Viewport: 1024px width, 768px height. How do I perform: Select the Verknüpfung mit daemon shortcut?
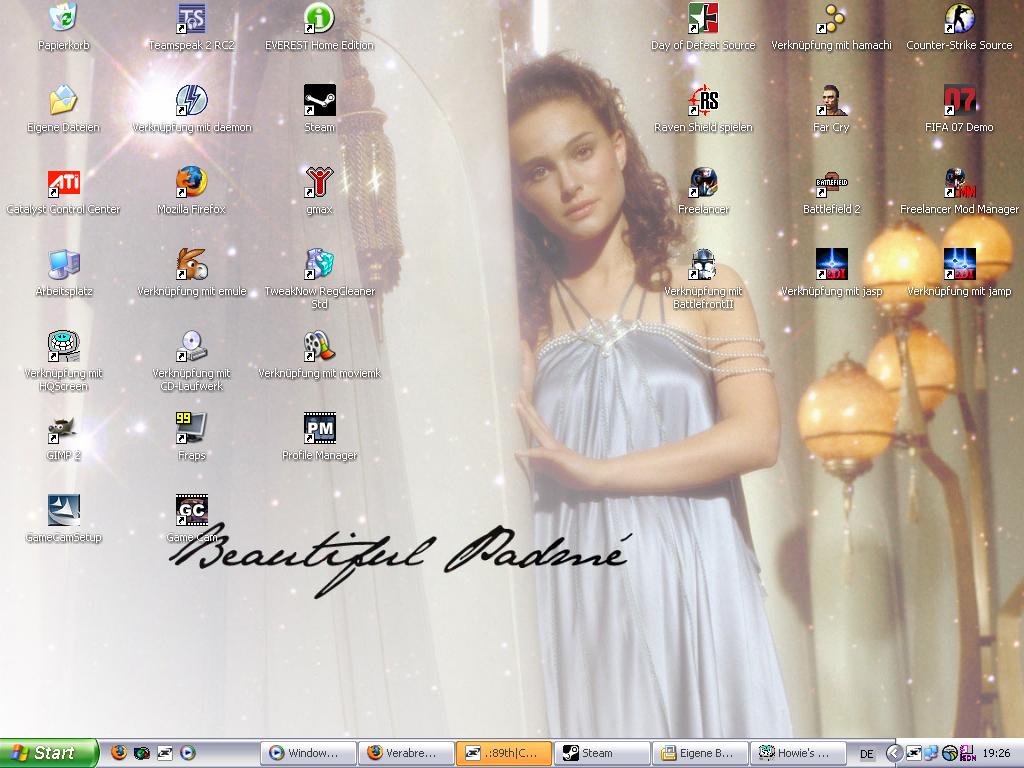pyautogui.click(x=191, y=100)
